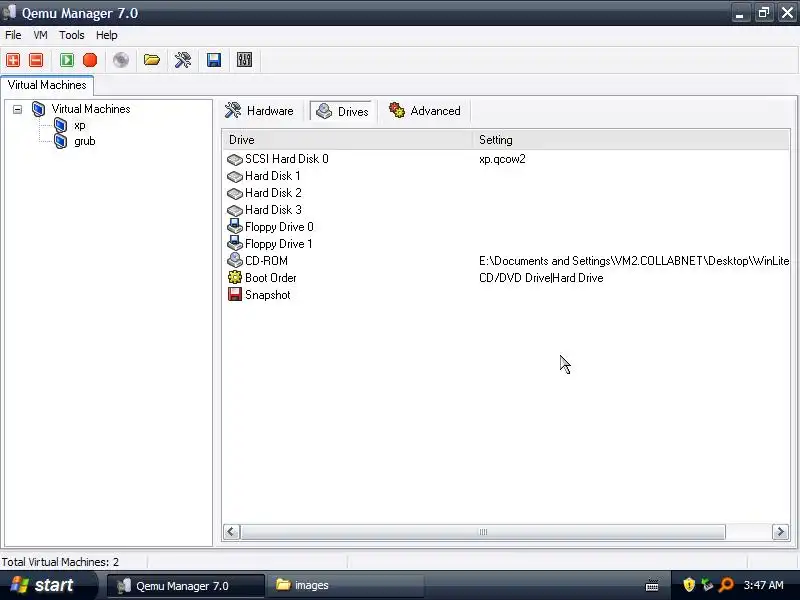The image size is (800, 600).
Task: Click the grey disc toolbar icon
Action: [x=121, y=60]
